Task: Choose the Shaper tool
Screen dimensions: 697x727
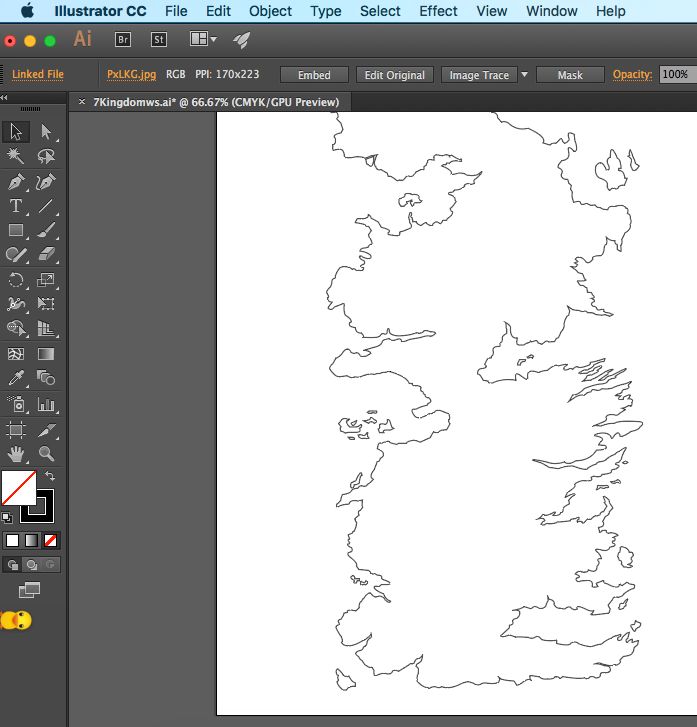Action: pos(16,254)
